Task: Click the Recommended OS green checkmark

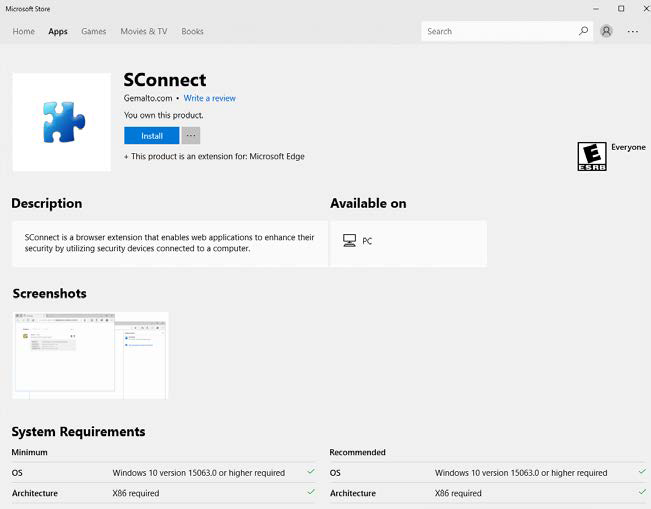Action: click(x=642, y=472)
